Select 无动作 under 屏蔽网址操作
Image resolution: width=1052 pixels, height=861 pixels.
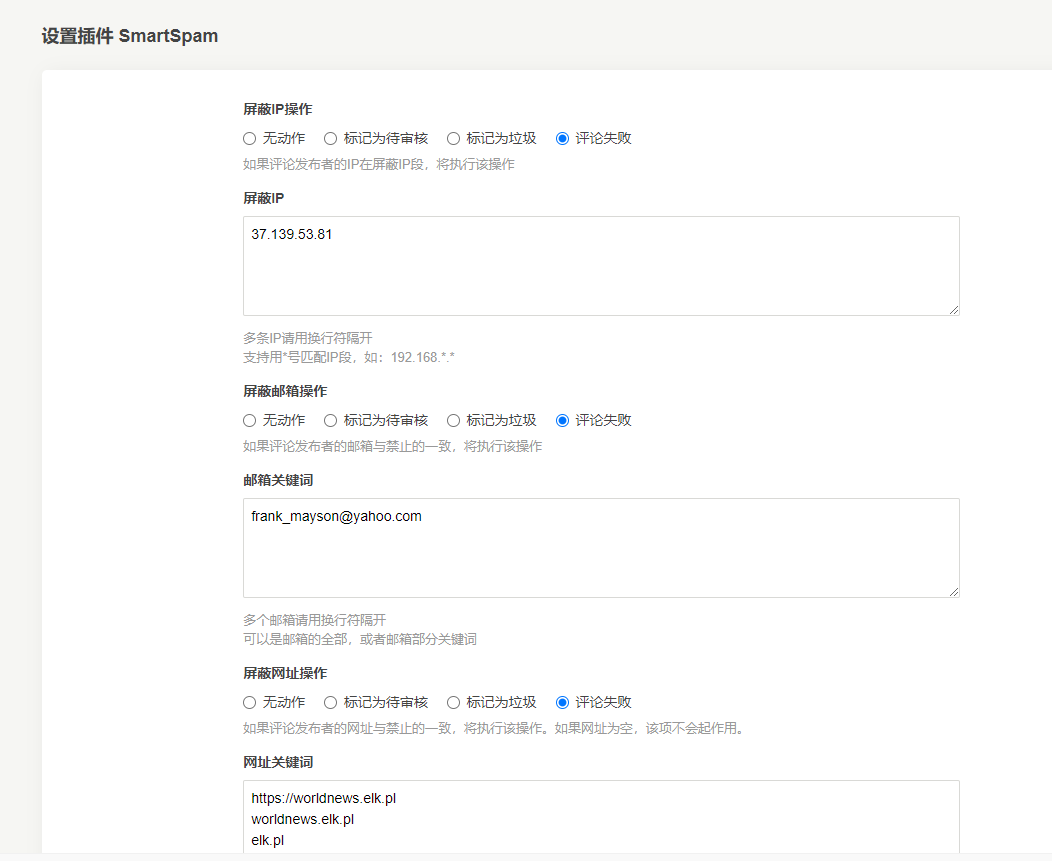pos(250,702)
